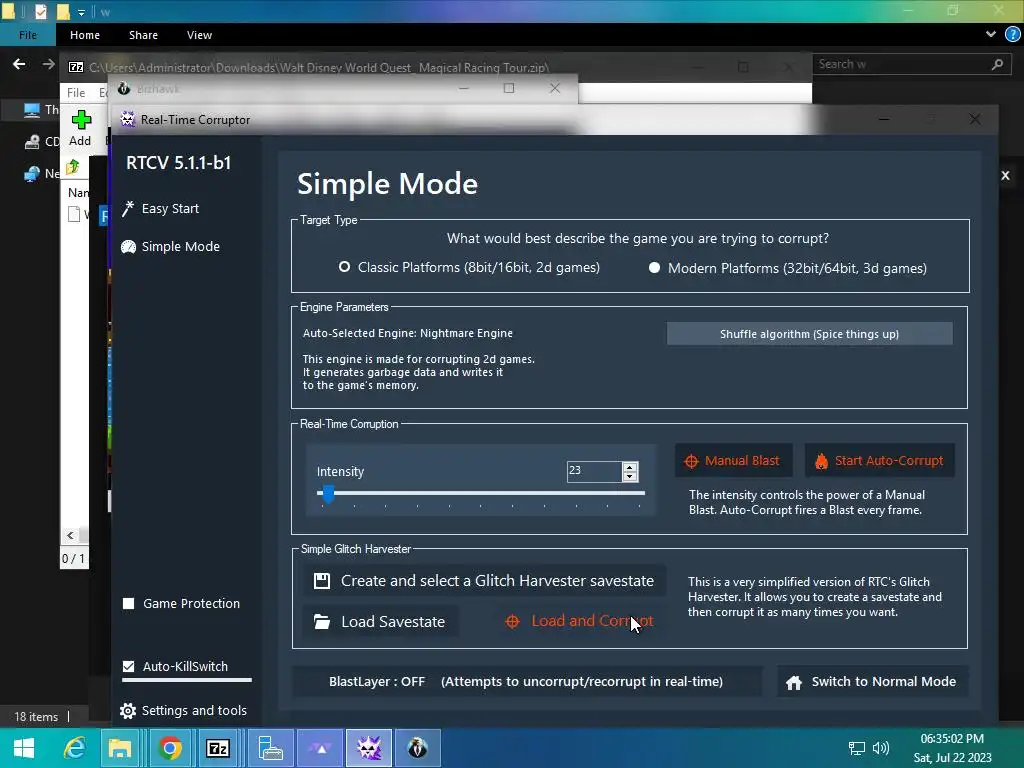
Task: Uncheck Auto-KillSwitch checkbox
Action: (129, 666)
